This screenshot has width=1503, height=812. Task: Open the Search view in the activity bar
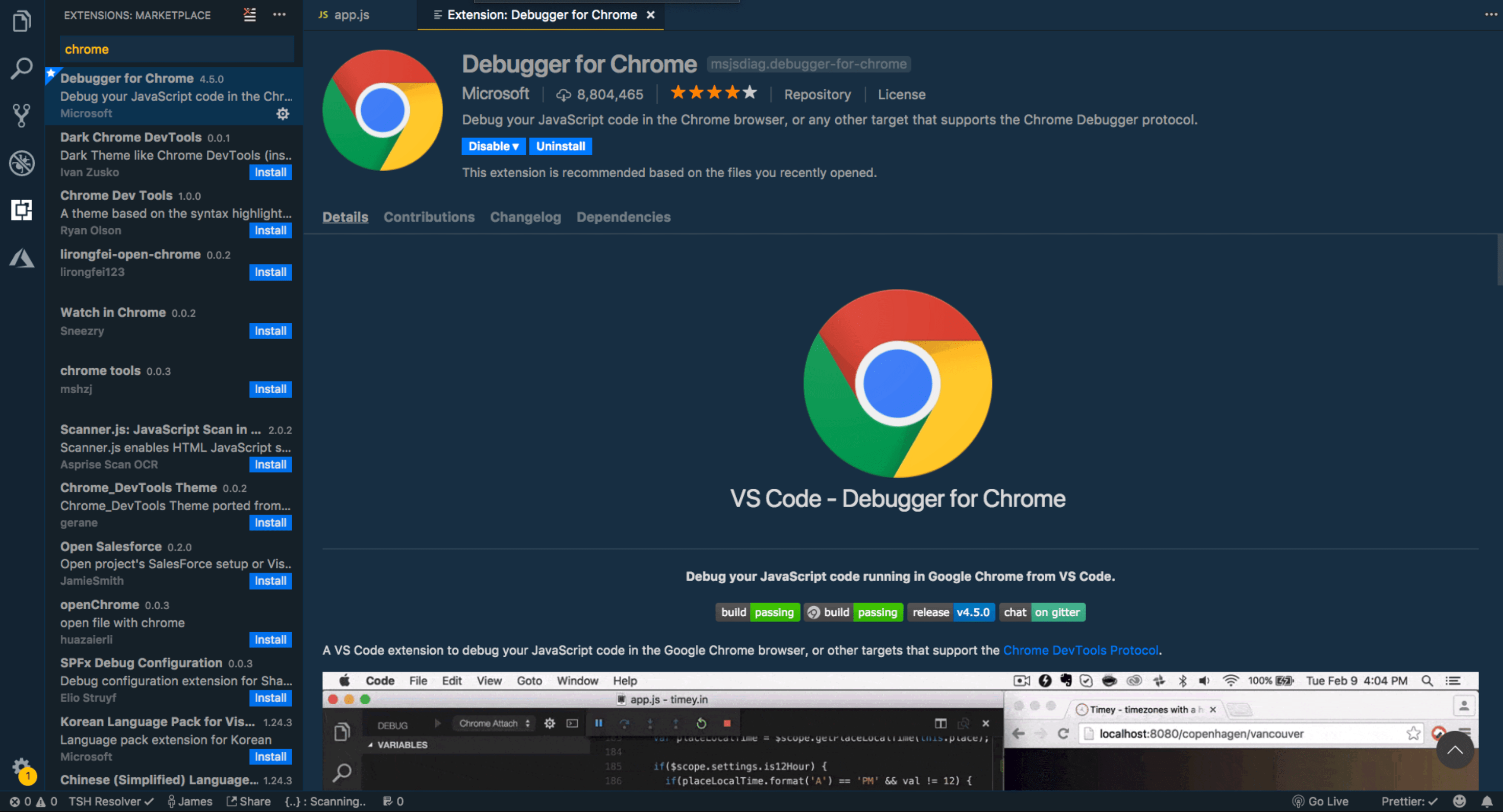[21, 67]
